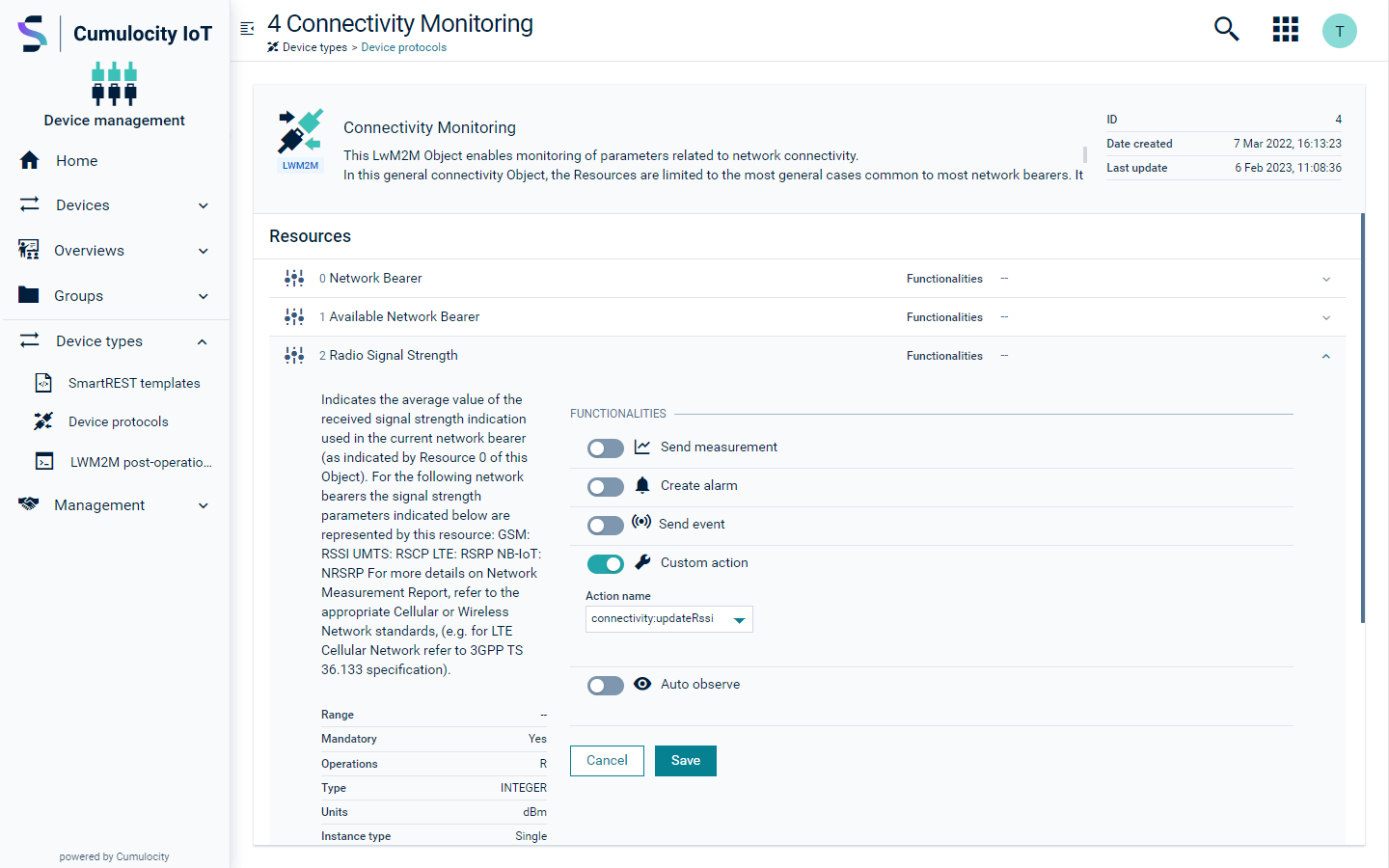Click the SmartREST templates file icon
Viewport: 1389px width, 868px height.
click(43, 383)
